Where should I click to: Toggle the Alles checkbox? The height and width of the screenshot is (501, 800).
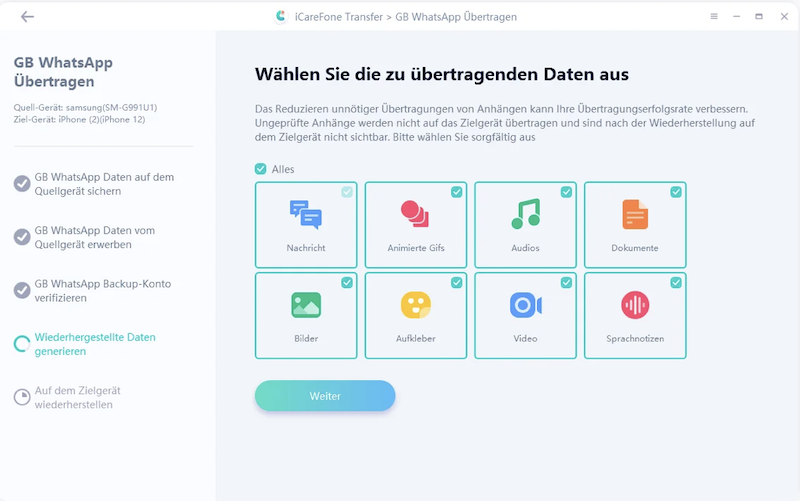coord(261,169)
